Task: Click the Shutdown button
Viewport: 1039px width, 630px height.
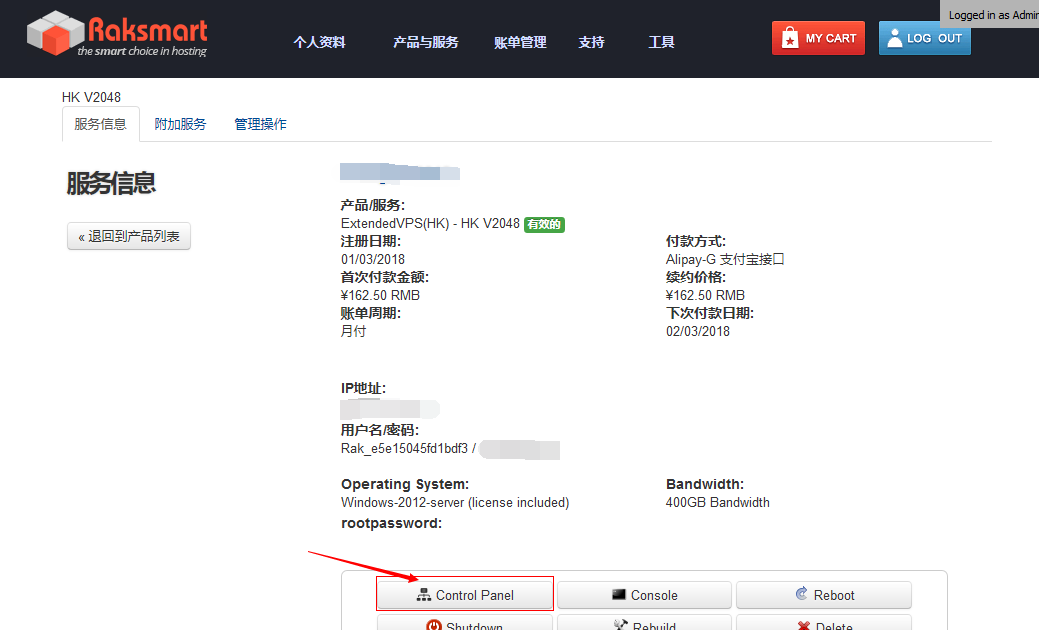Action: pos(465,623)
